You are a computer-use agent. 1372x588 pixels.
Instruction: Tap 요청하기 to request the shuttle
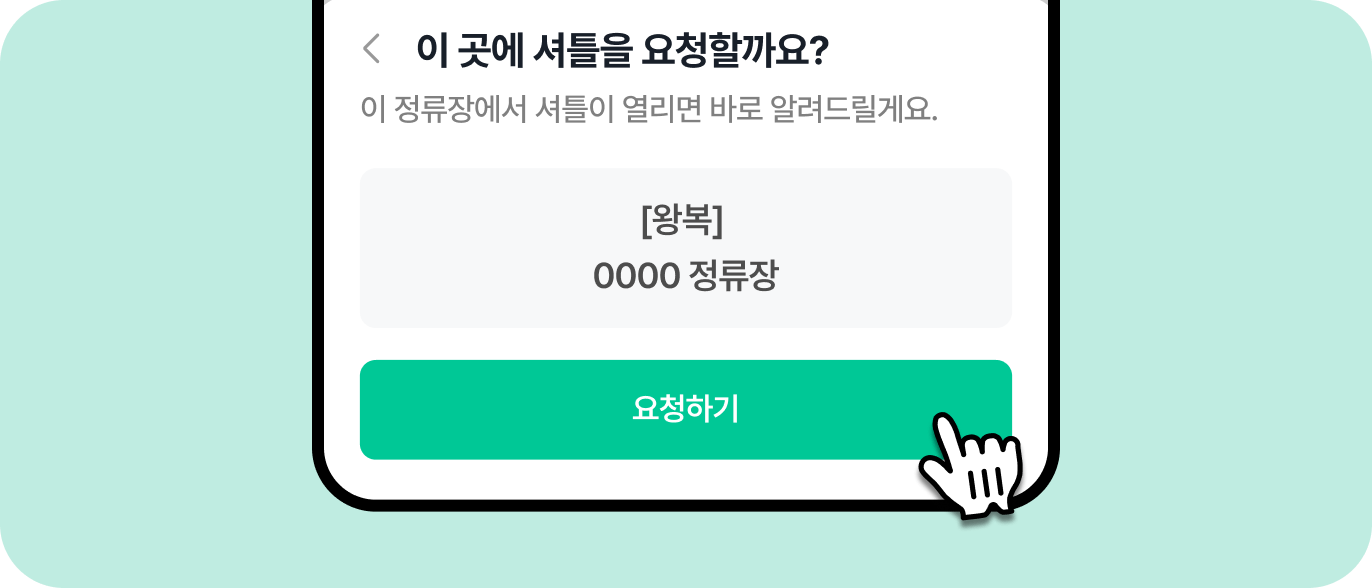(686, 409)
